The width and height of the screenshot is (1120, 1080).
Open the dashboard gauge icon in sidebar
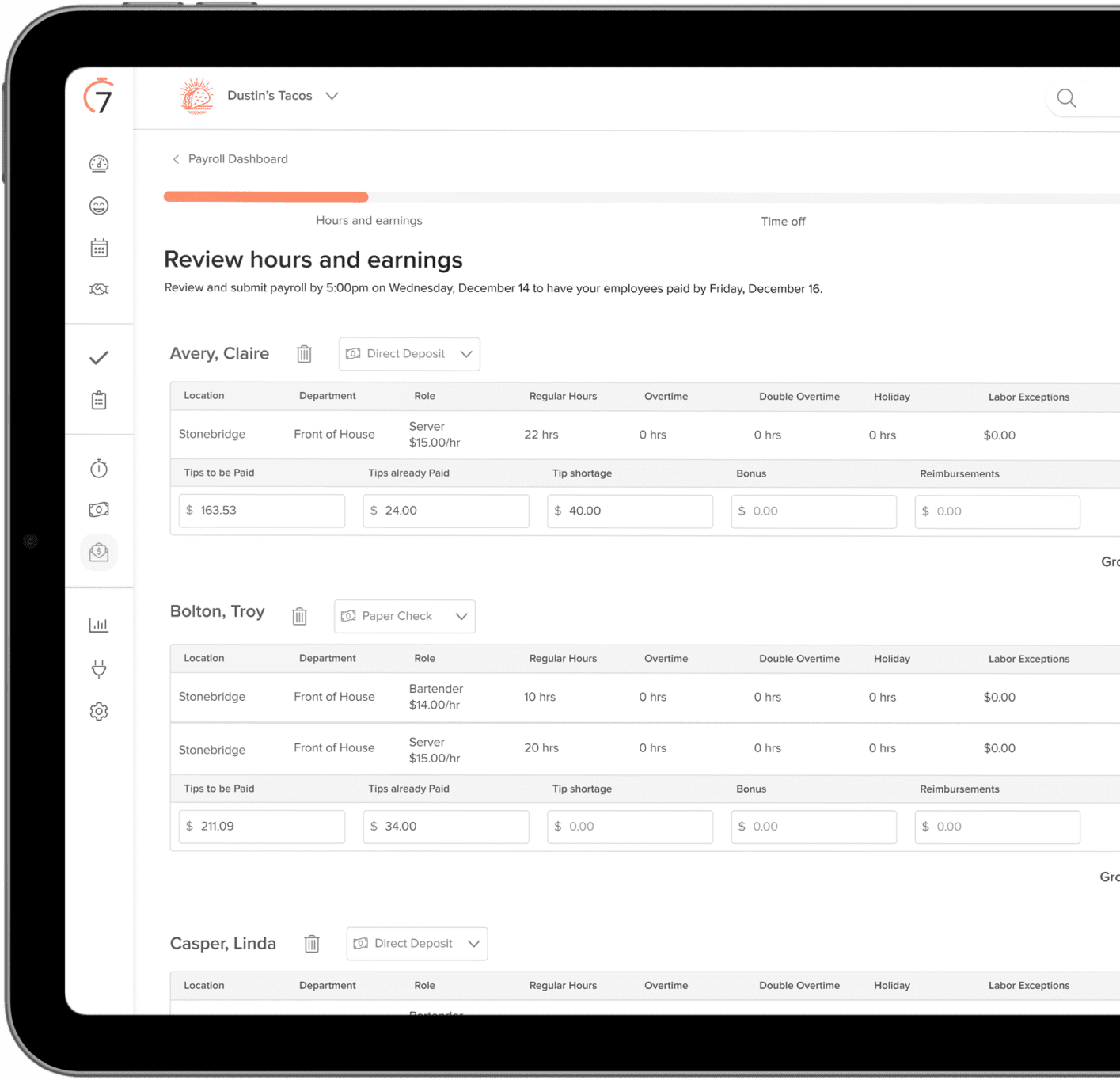[x=99, y=164]
